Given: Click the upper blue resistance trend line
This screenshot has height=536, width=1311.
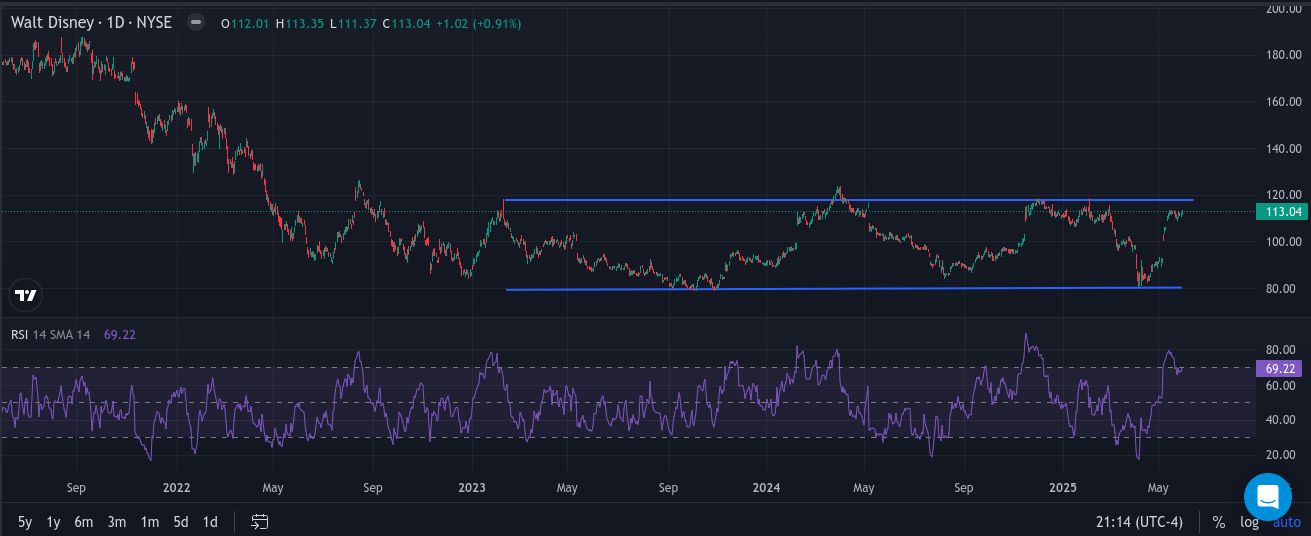Looking at the screenshot, I should tap(848, 200).
